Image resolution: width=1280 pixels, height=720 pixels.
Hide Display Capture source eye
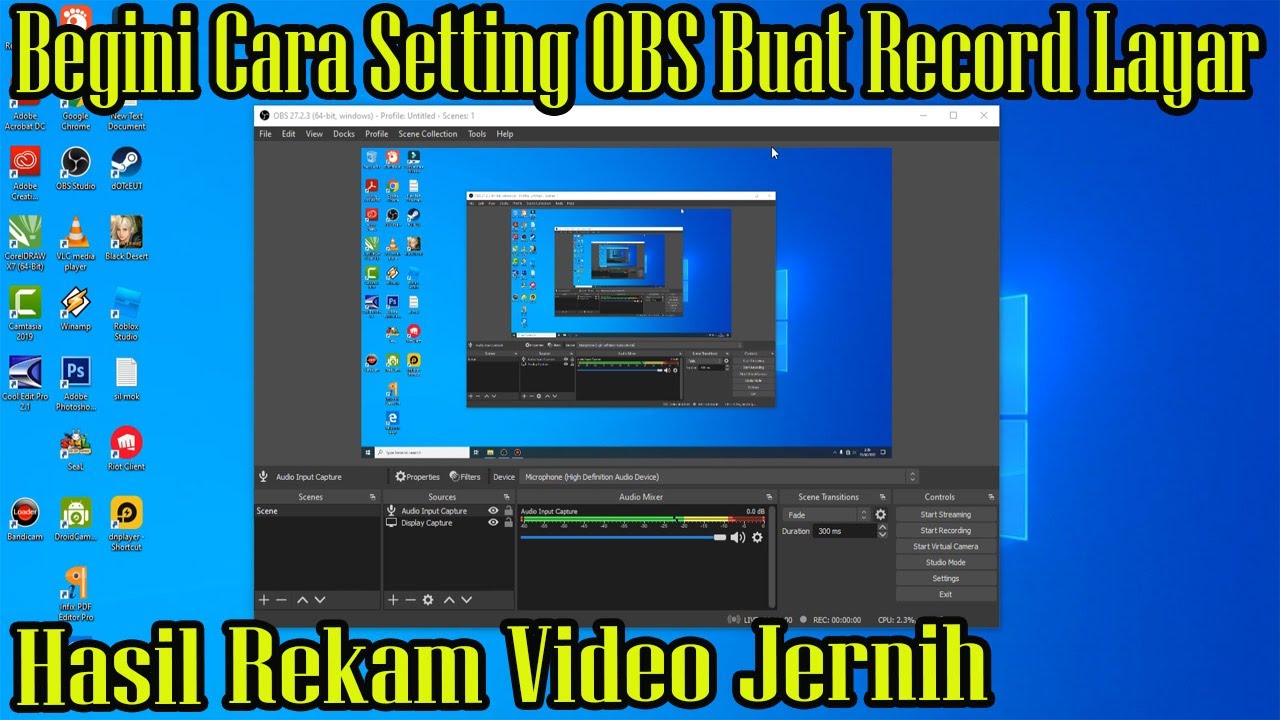tap(493, 523)
